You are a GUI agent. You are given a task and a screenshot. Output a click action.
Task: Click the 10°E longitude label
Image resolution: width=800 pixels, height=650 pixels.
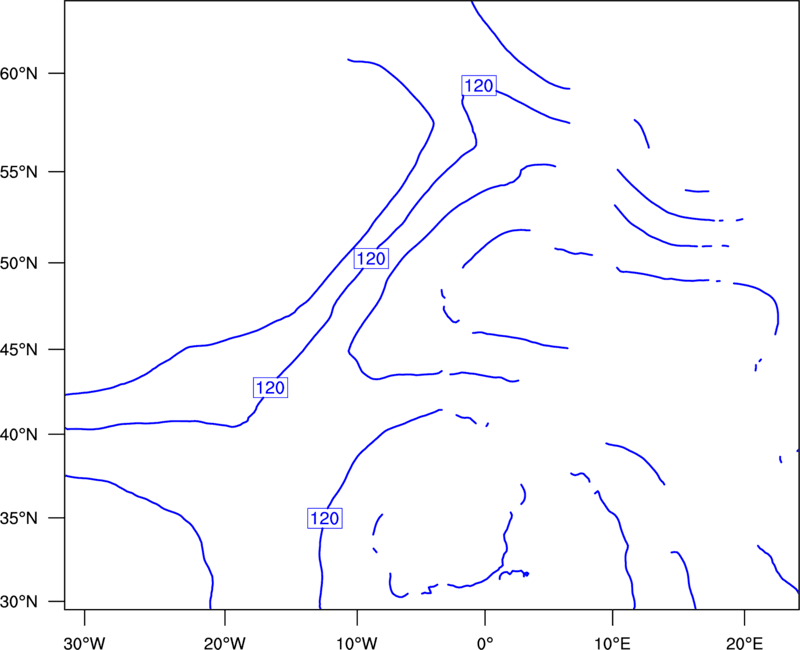pos(612,643)
